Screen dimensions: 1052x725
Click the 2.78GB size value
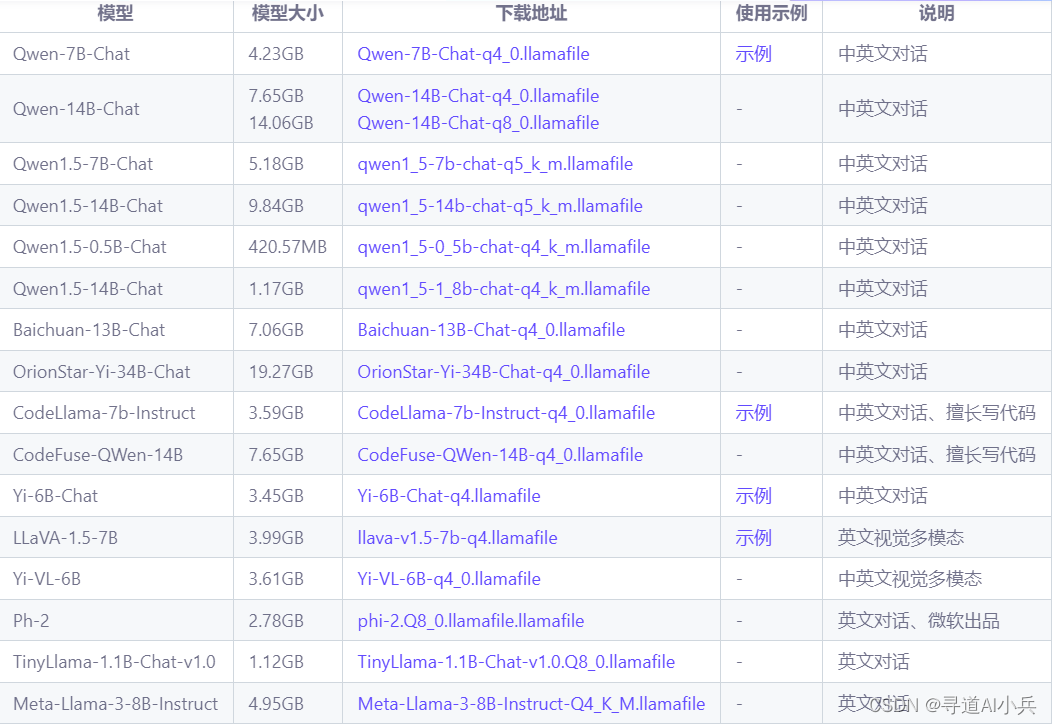[276, 621]
